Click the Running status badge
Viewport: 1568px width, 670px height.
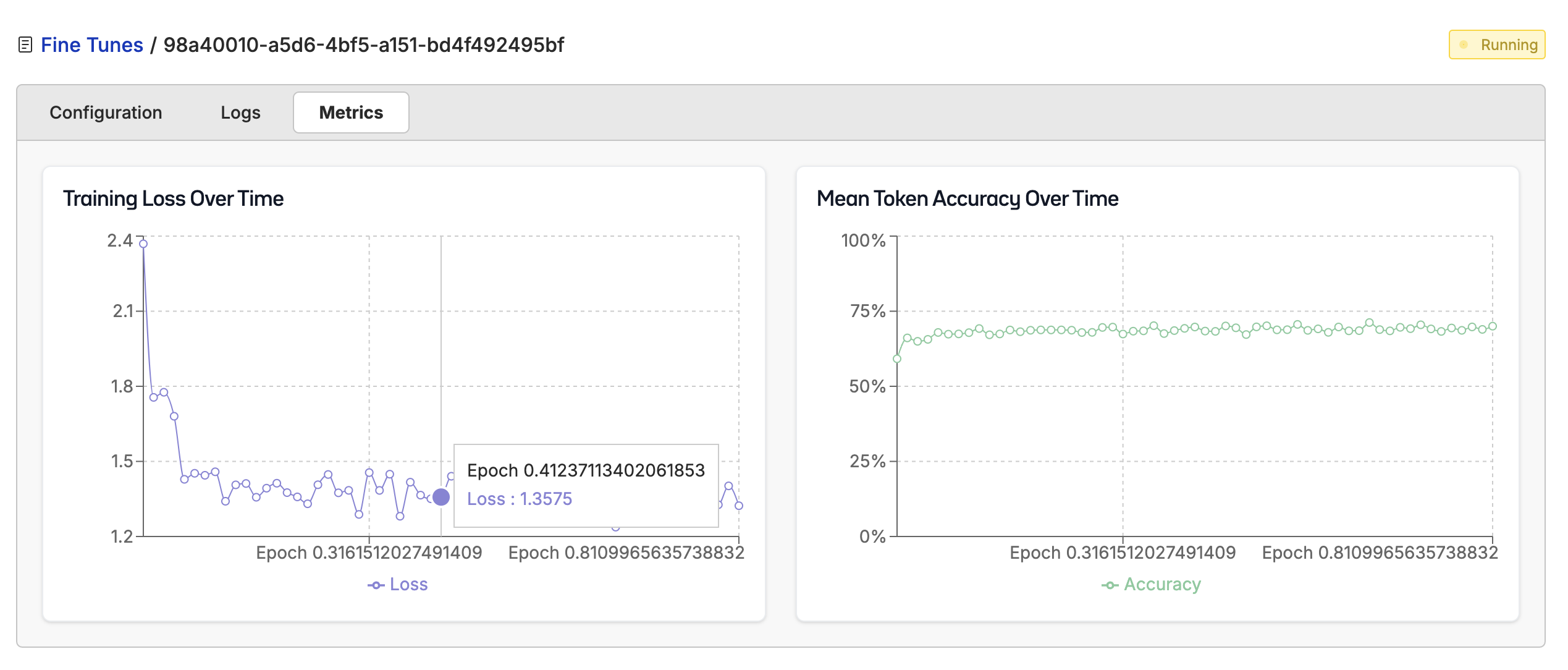[1496, 44]
